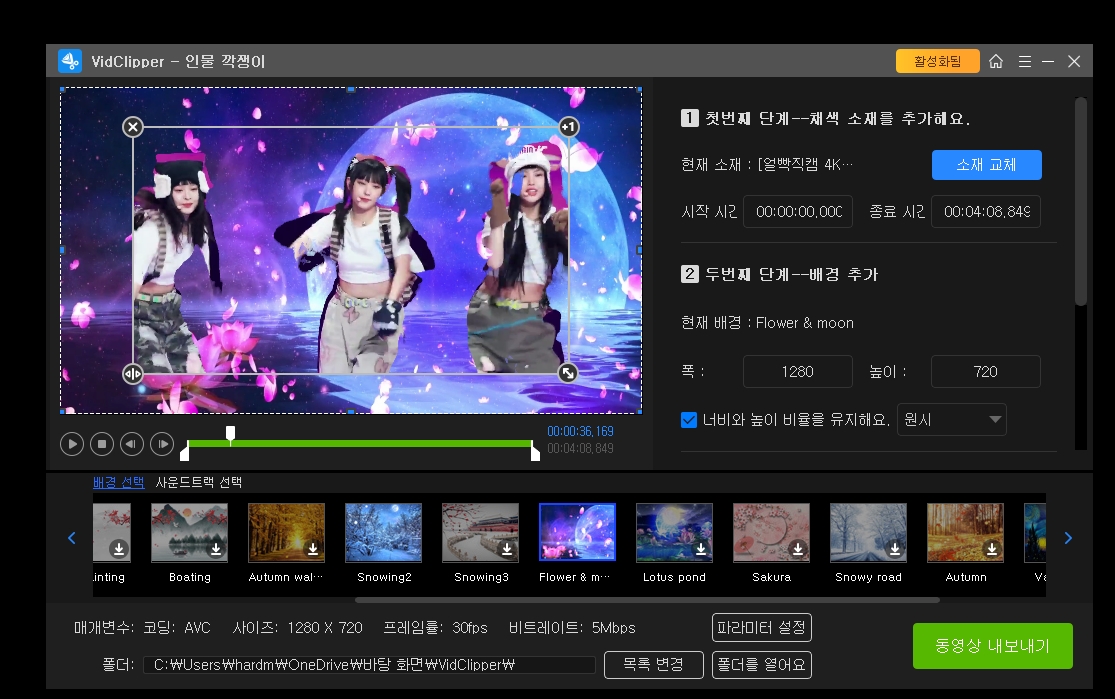The width and height of the screenshot is (1115, 699).
Task: Stop the preview playback
Action: tap(102, 444)
